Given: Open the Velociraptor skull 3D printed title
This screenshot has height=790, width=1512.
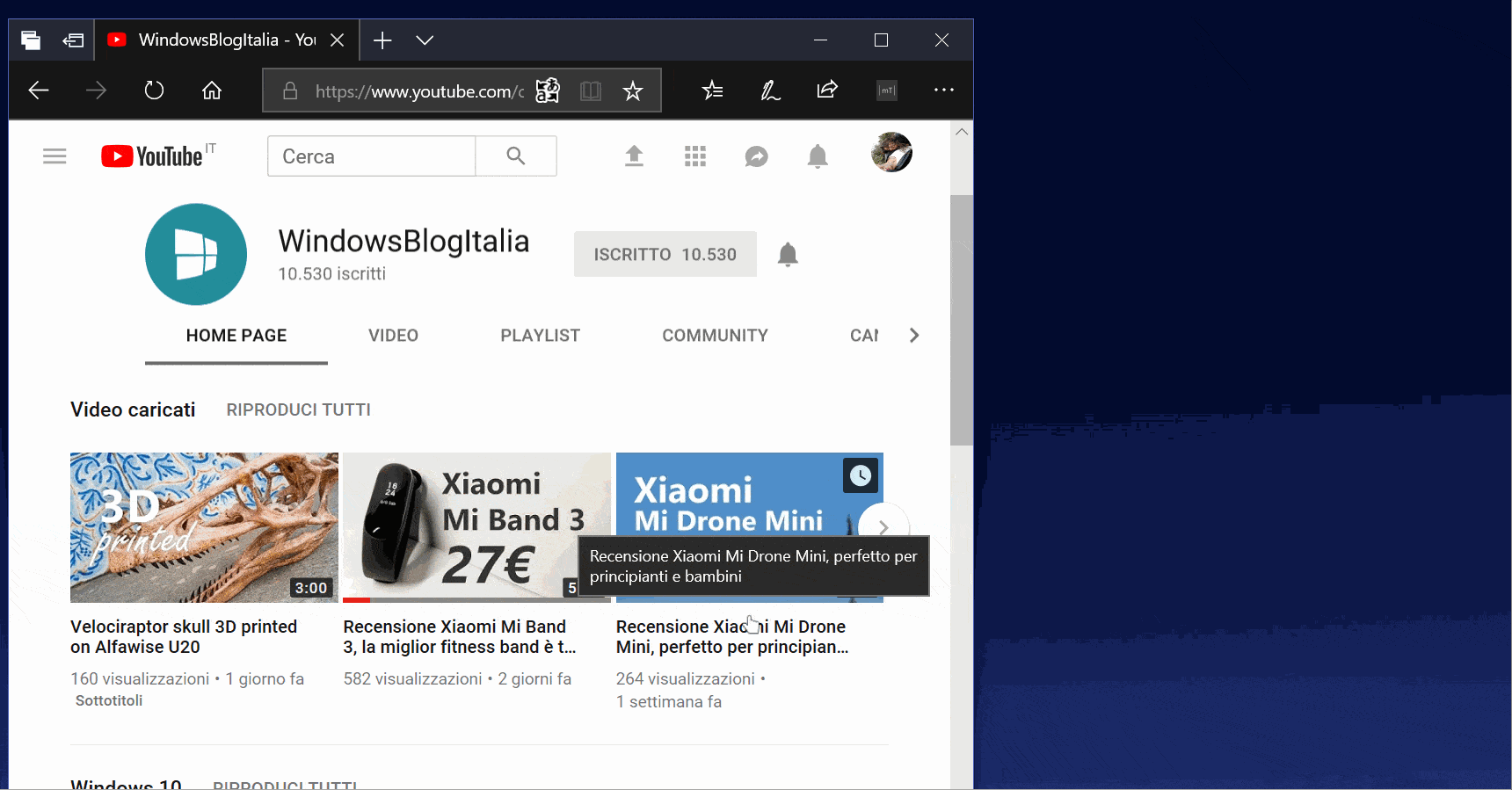Looking at the screenshot, I should [184, 636].
